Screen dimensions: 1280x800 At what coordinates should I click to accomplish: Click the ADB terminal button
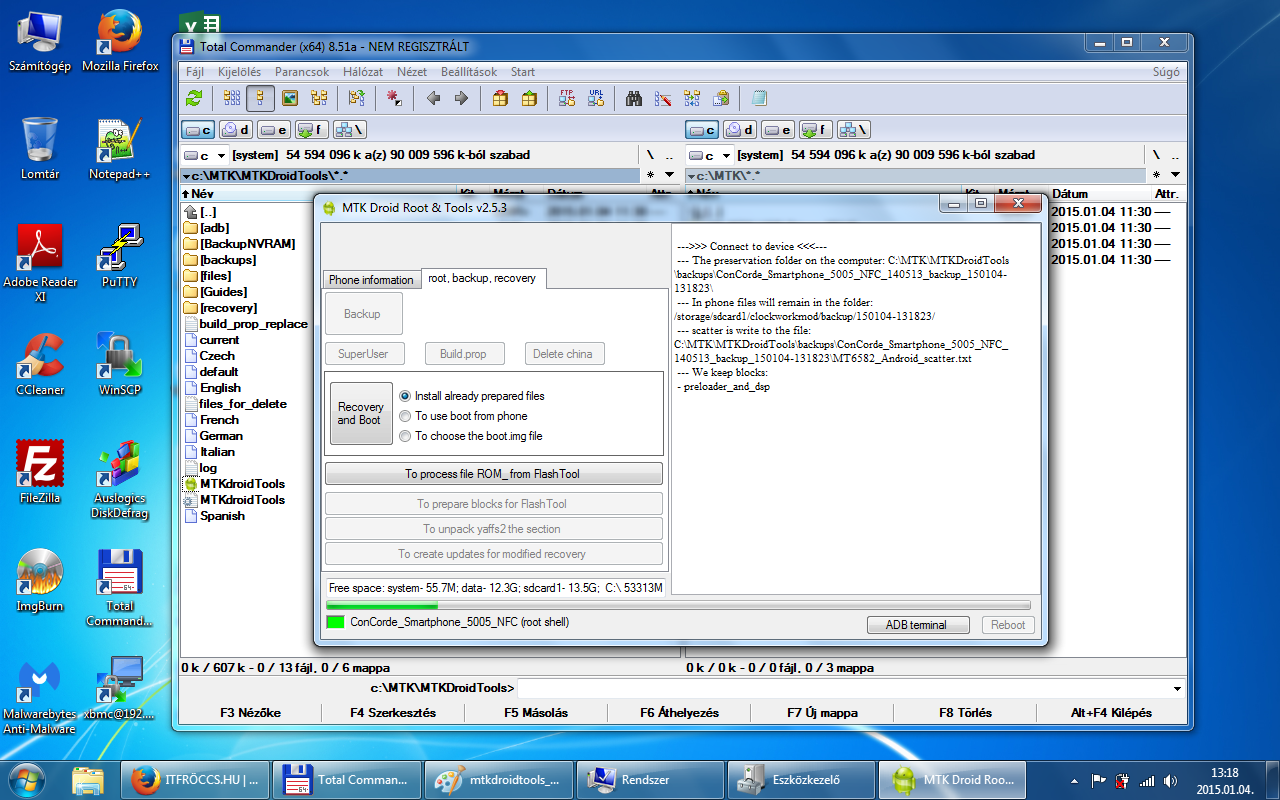pos(916,625)
